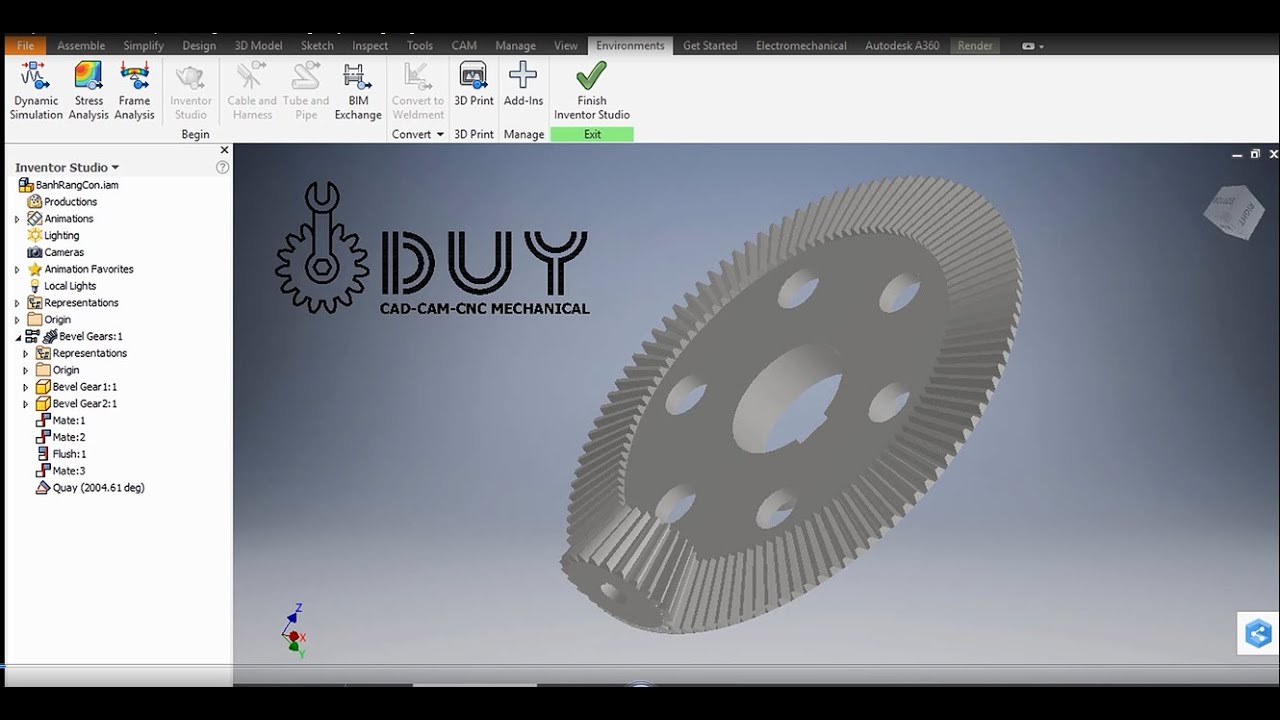Collapse the Bevel Gears:1 node
This screenshot has height=720, width=1280.
(17, 337)
